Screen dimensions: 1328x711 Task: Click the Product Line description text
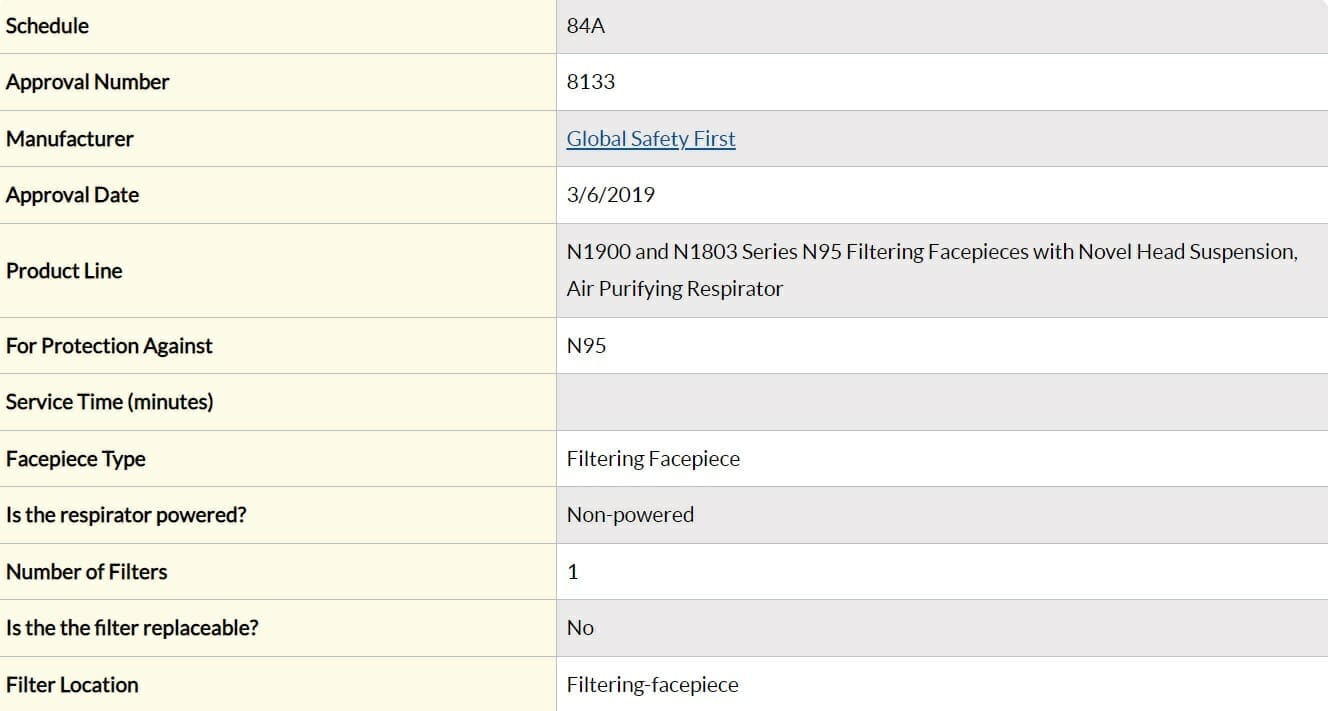click(932, 270)
